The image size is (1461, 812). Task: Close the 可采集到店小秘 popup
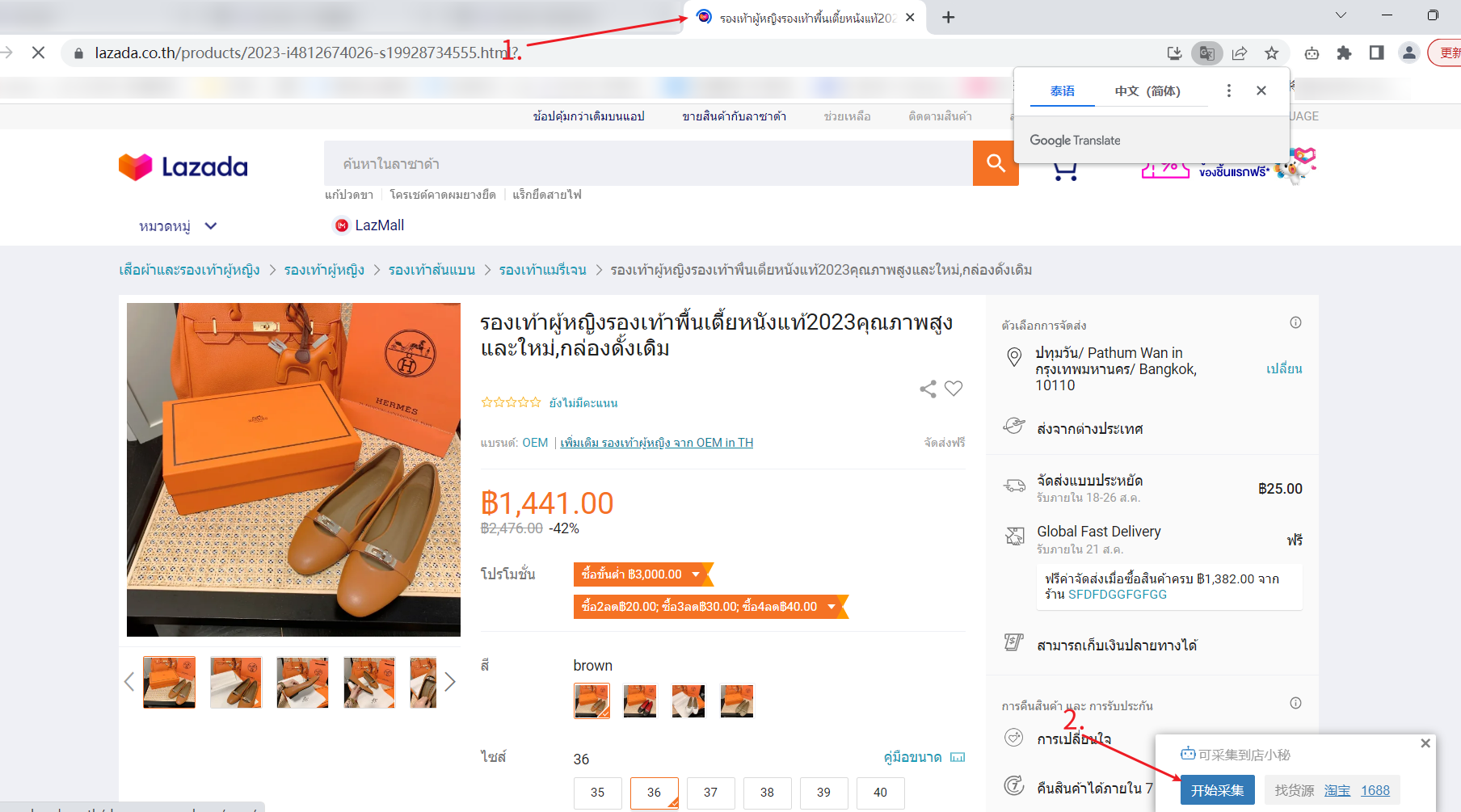(1425, 743)
